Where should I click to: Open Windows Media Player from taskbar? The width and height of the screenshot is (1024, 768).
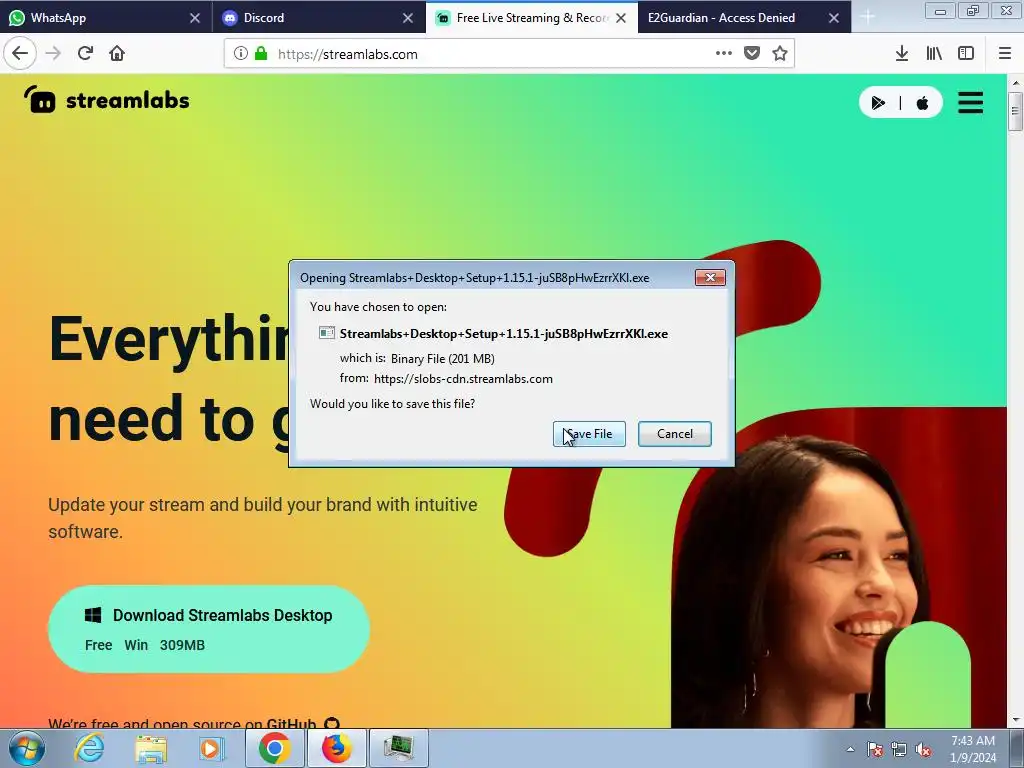[x=212, y=748]
